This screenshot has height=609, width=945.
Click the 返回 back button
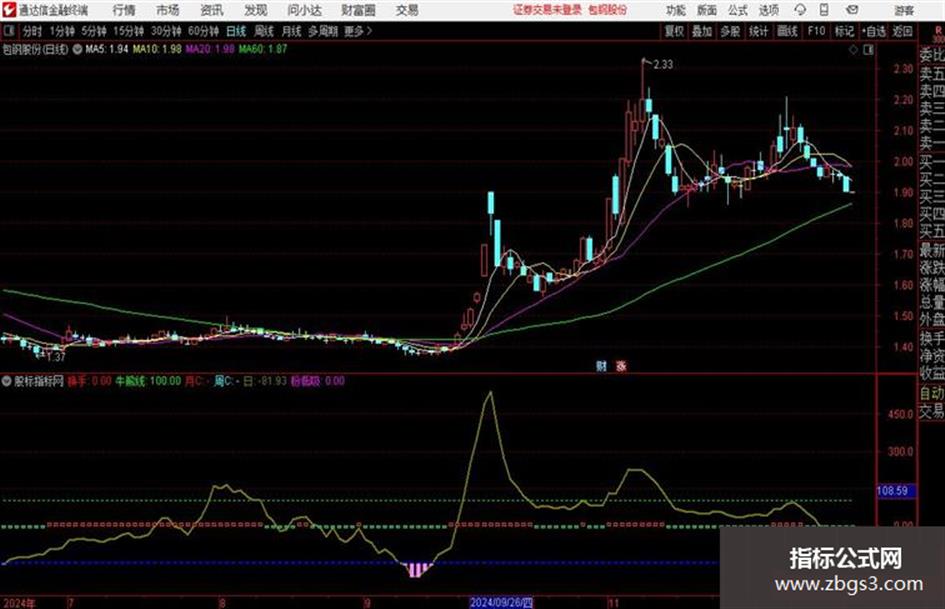click(x=902, y=31)
